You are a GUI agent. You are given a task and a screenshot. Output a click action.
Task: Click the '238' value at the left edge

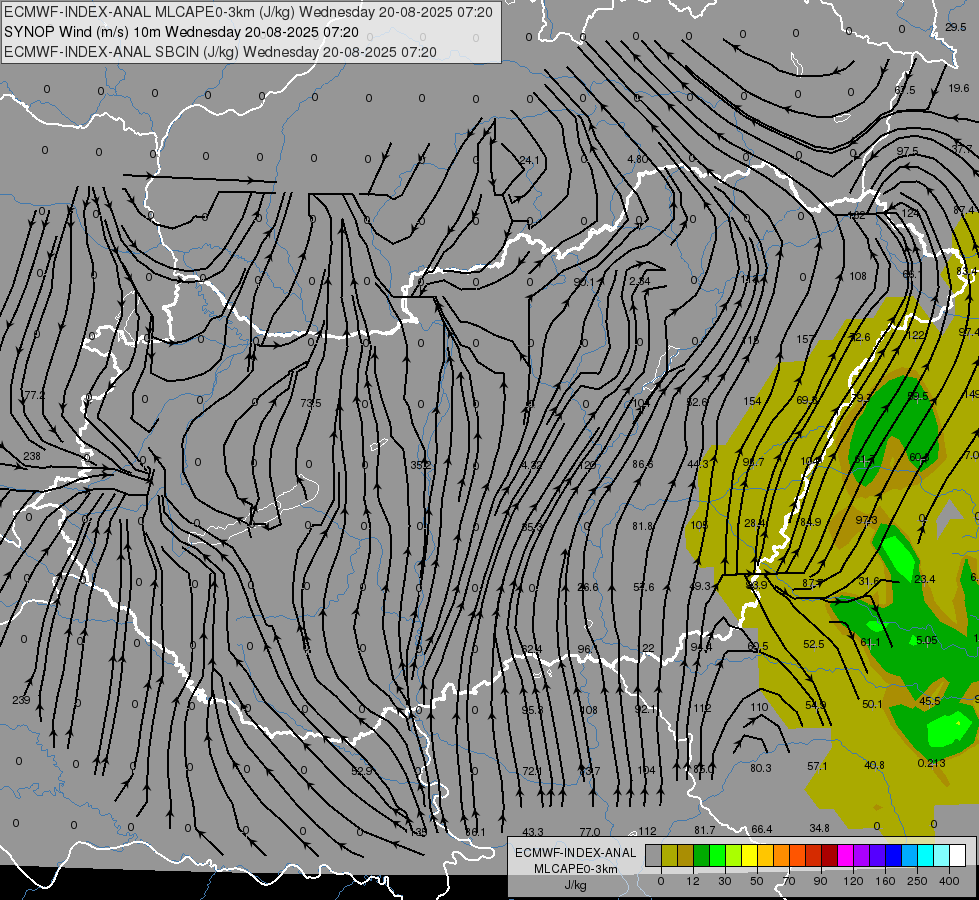pyautogui.click(x=32, y=456)
